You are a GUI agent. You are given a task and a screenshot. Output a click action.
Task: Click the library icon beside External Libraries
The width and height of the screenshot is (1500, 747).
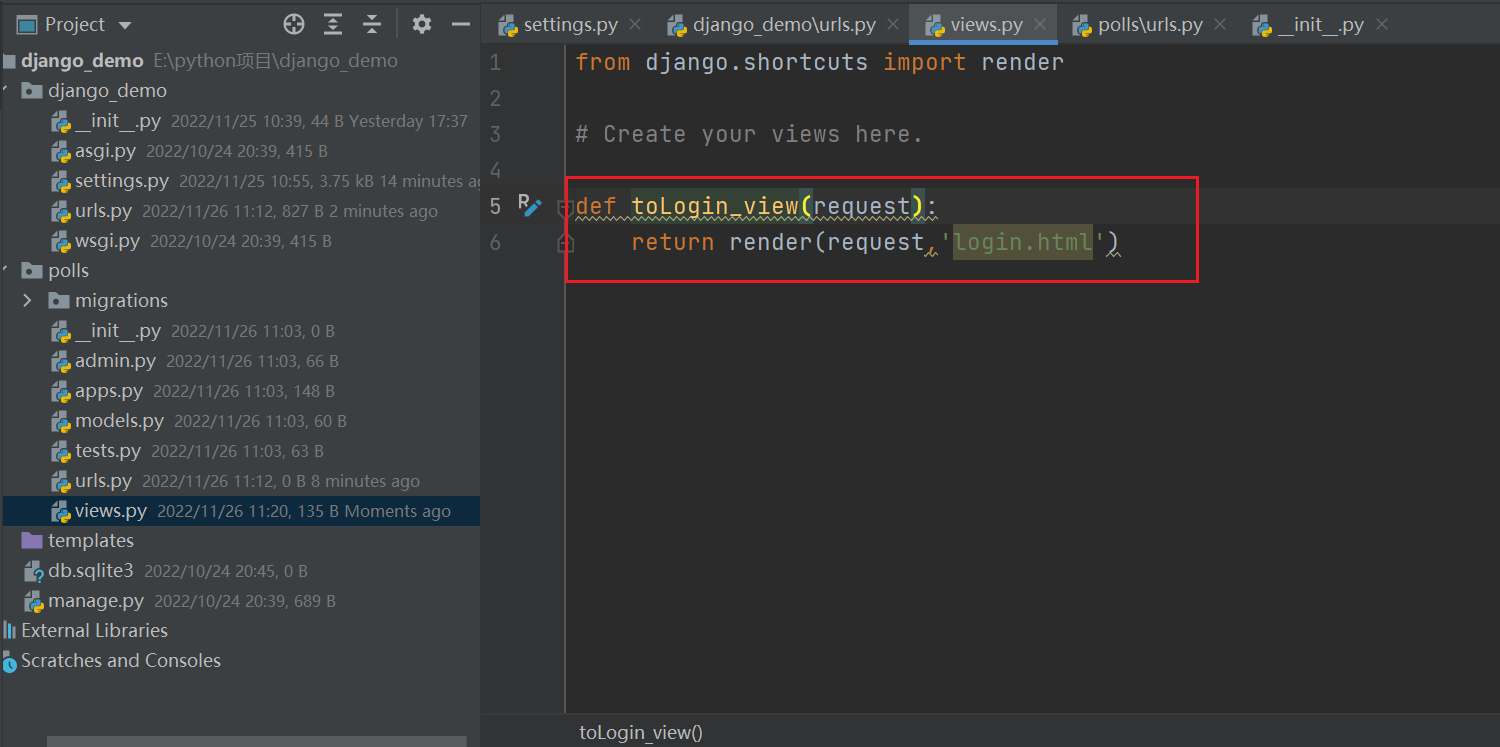coord(10,631)
